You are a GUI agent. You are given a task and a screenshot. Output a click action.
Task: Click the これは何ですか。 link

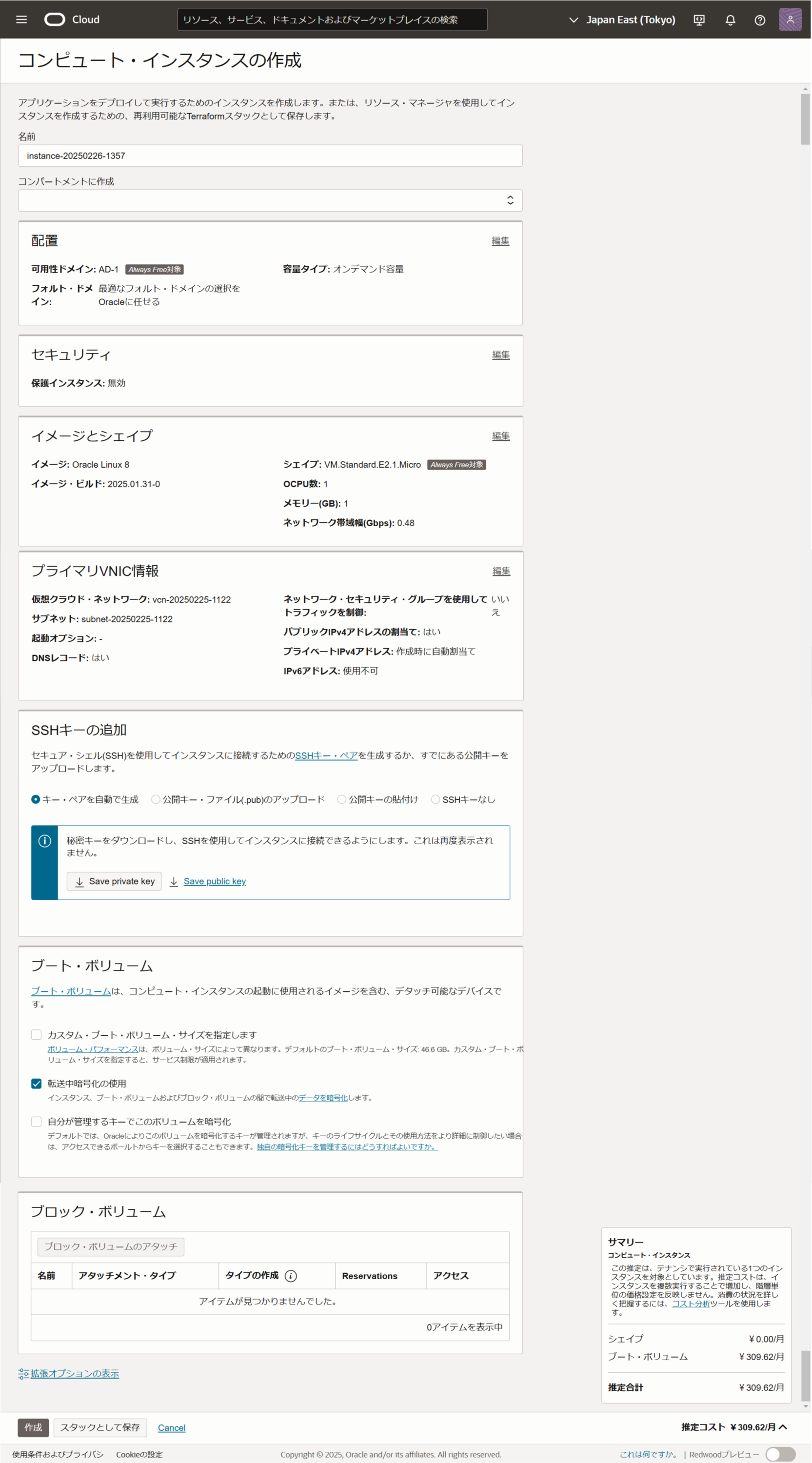649,1454
